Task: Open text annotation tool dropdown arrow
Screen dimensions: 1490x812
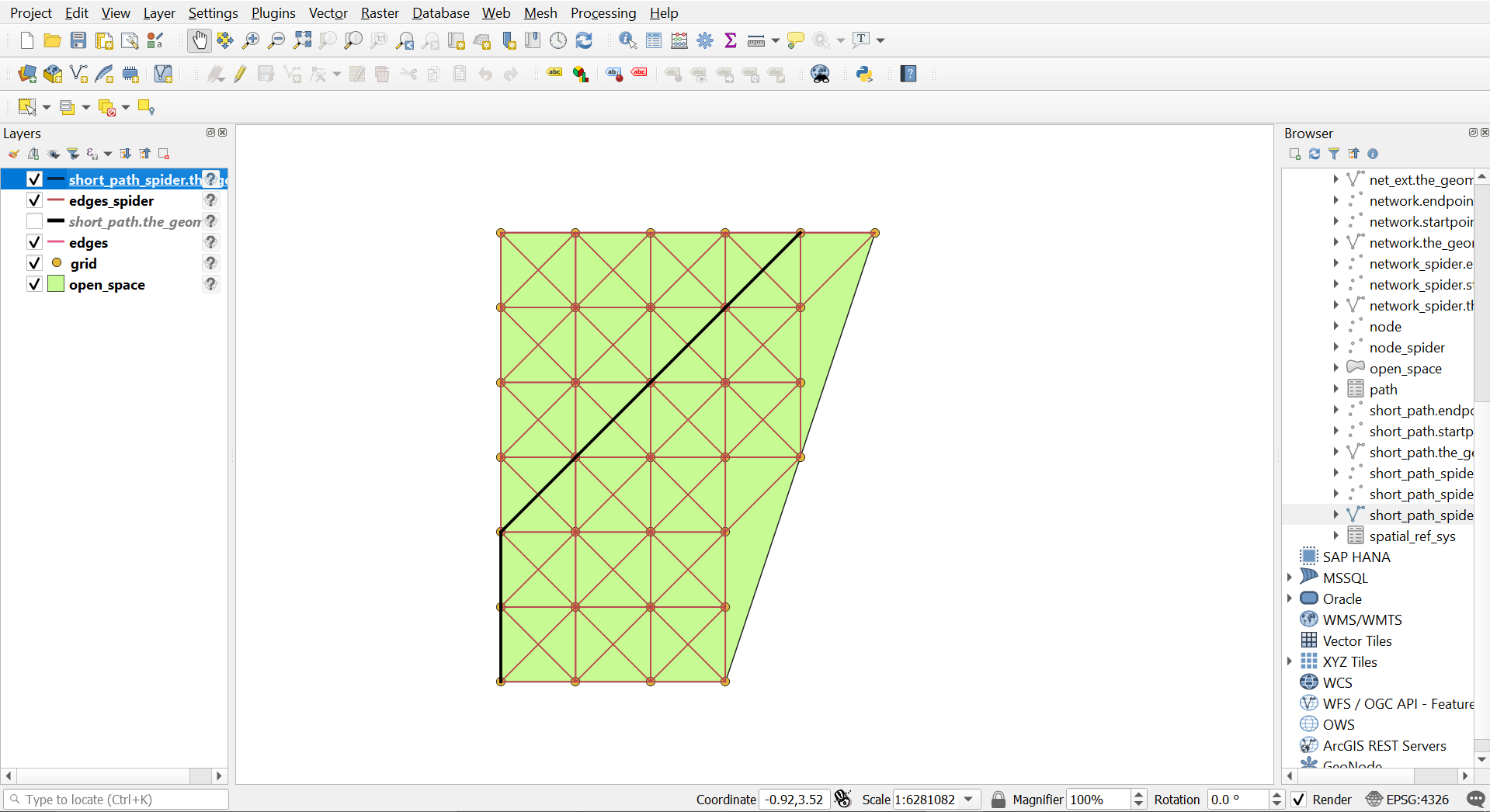Action: 880,40
